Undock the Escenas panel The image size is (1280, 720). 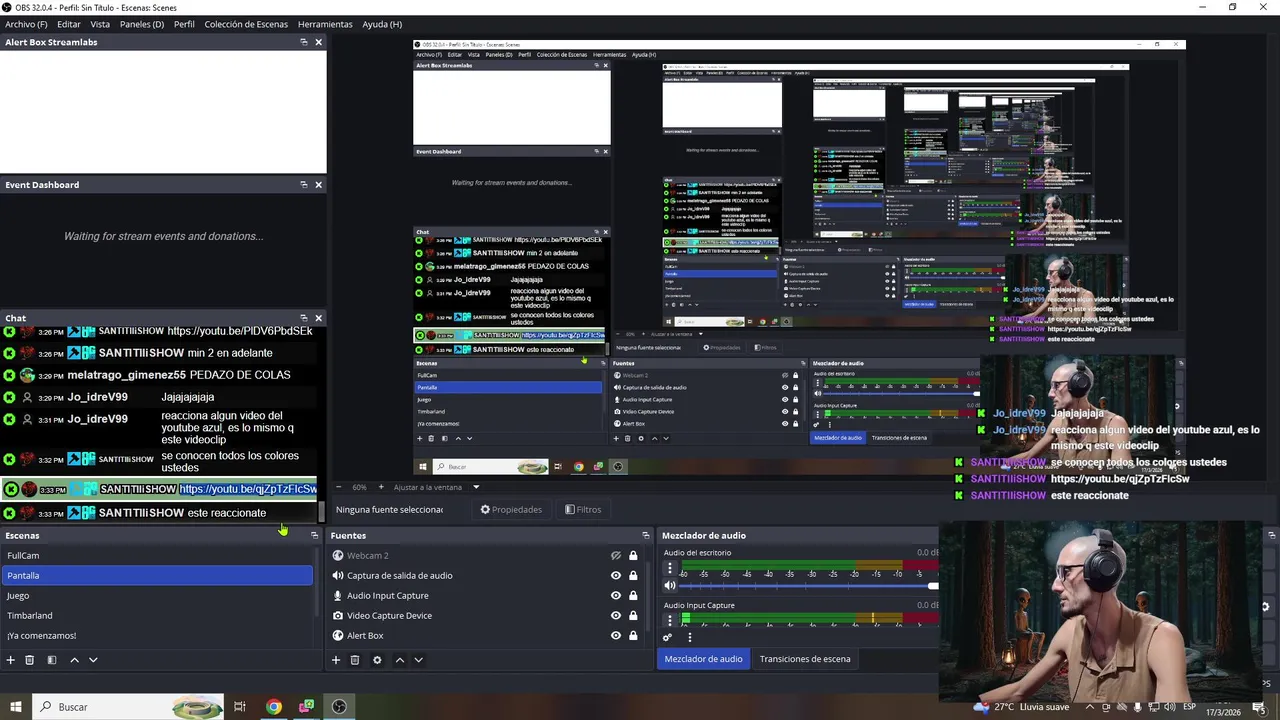(x=314, y=536)
